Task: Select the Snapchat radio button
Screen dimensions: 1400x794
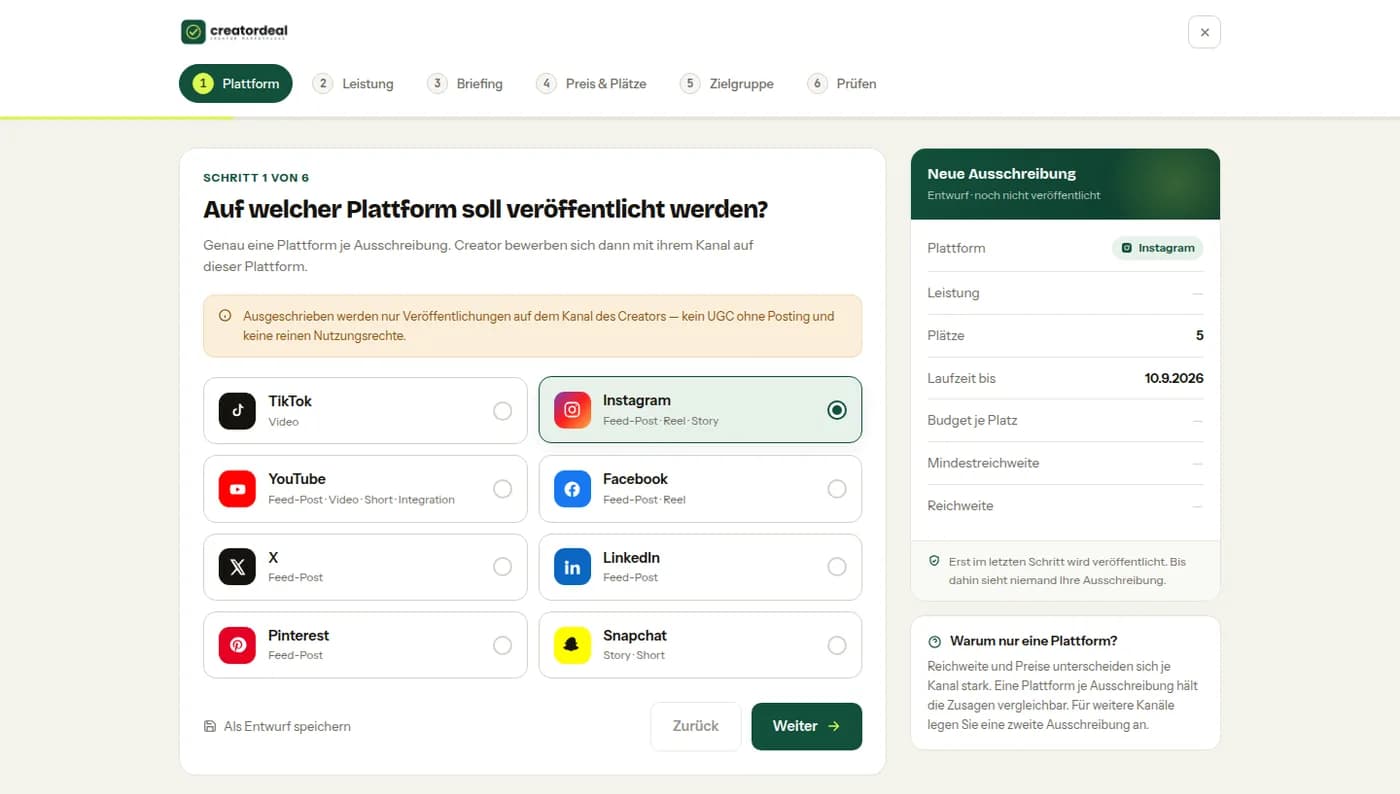Action: pos(837,645)
